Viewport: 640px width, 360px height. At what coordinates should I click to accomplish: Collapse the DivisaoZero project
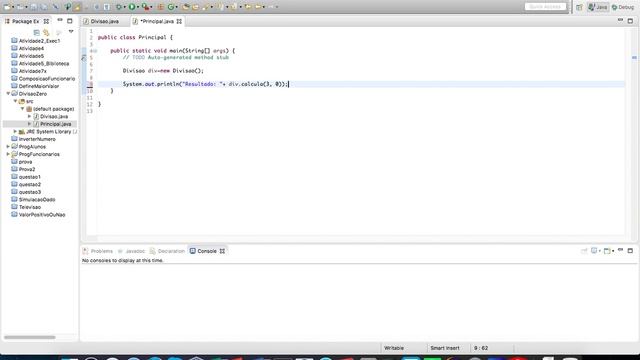point(8,93)
